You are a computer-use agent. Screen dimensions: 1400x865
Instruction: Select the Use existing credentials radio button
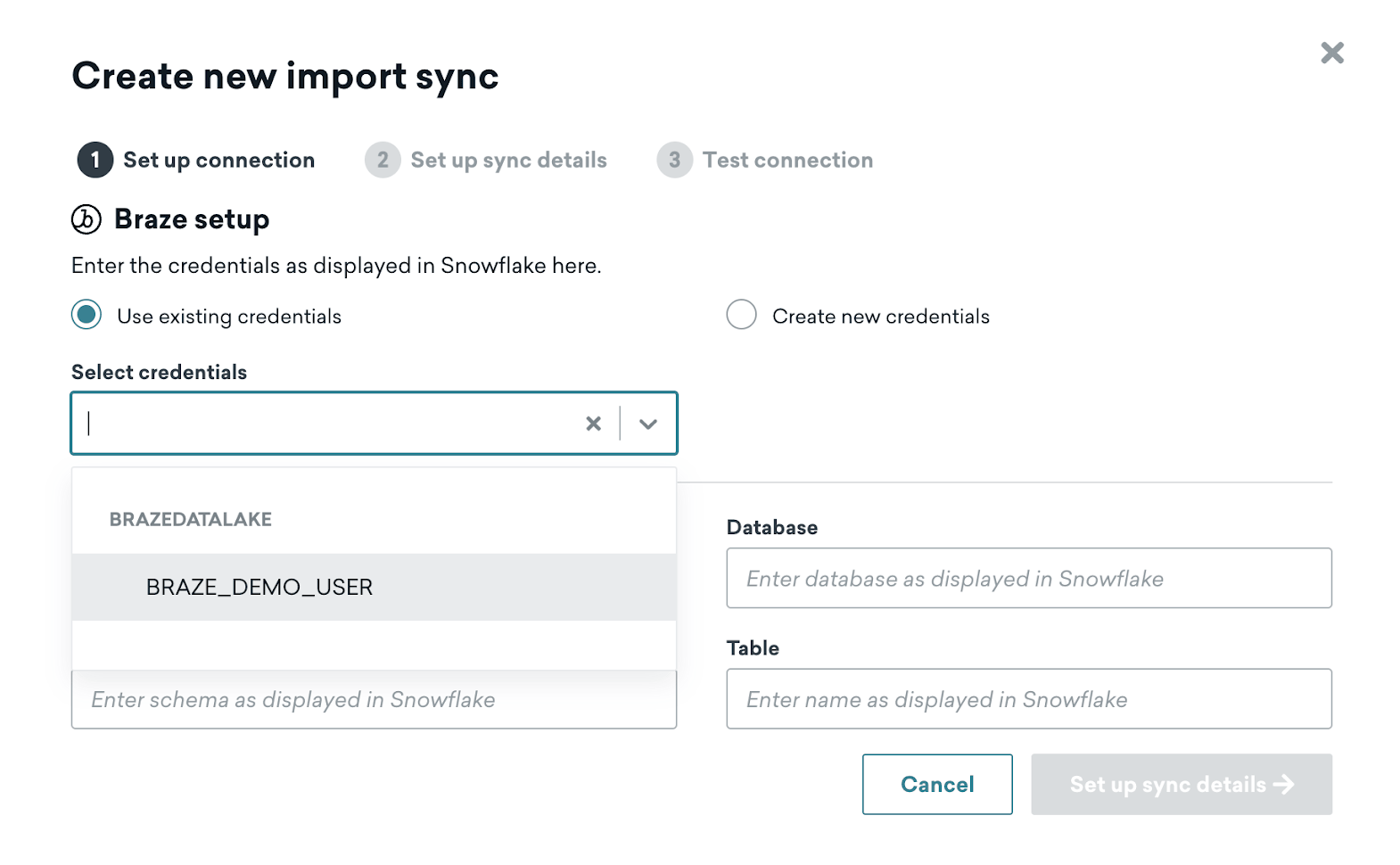(86, 316)
